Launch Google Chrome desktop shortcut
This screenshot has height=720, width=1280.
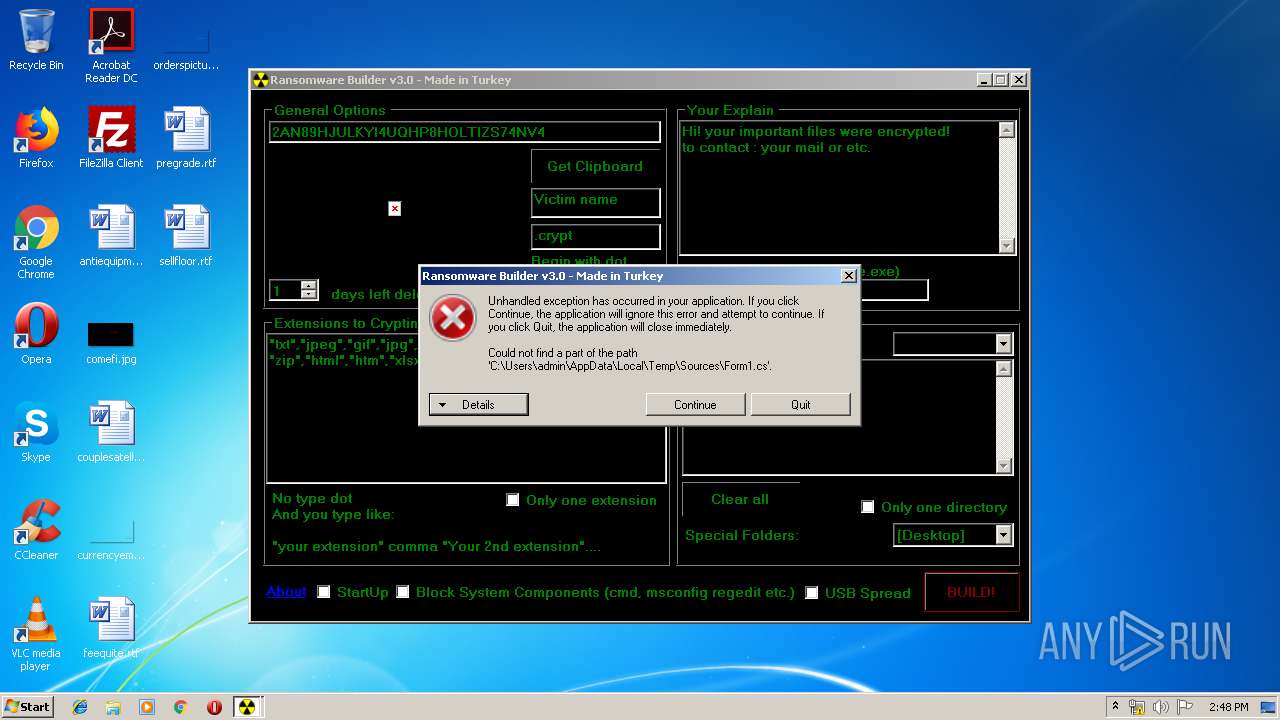pos(36,242)
